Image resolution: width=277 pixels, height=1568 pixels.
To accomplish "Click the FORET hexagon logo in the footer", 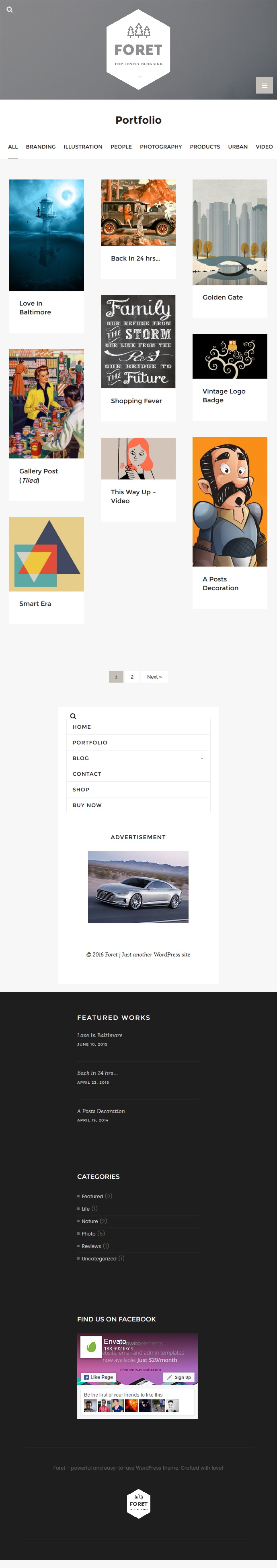I will (x=139, y=1503).
